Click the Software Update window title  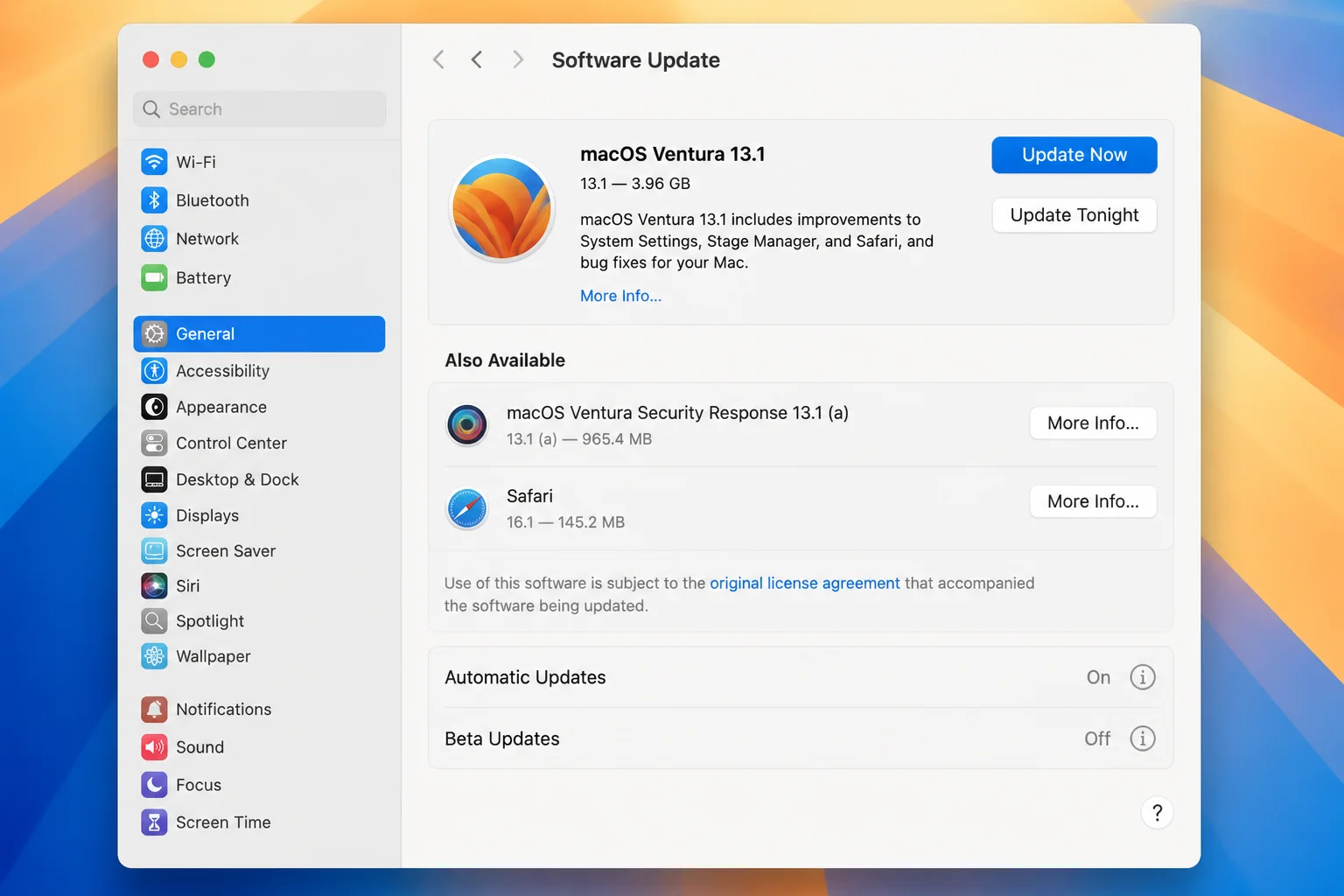pos(636,60)
